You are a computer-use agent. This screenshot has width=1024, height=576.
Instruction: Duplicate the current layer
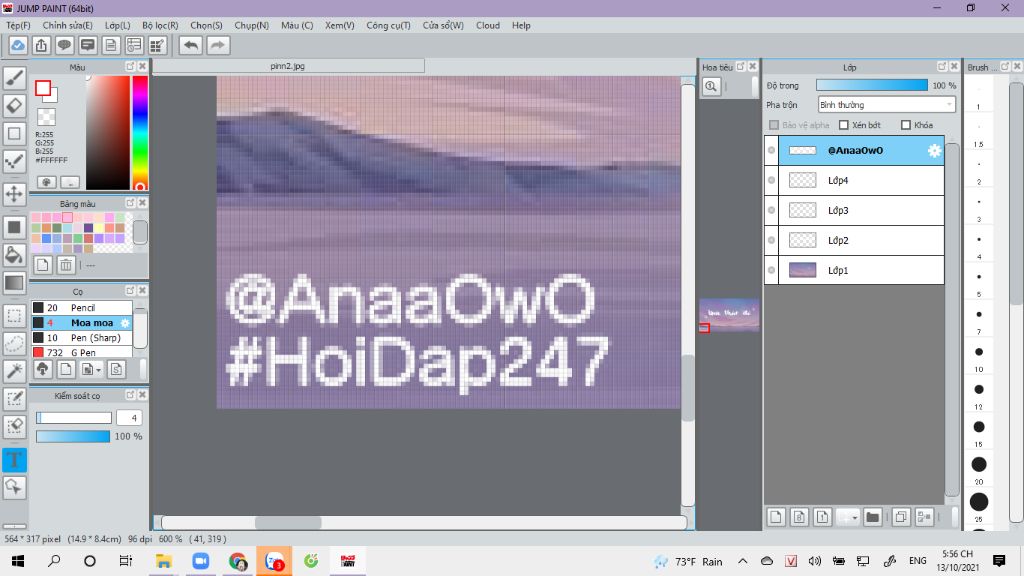coord(901,517)
